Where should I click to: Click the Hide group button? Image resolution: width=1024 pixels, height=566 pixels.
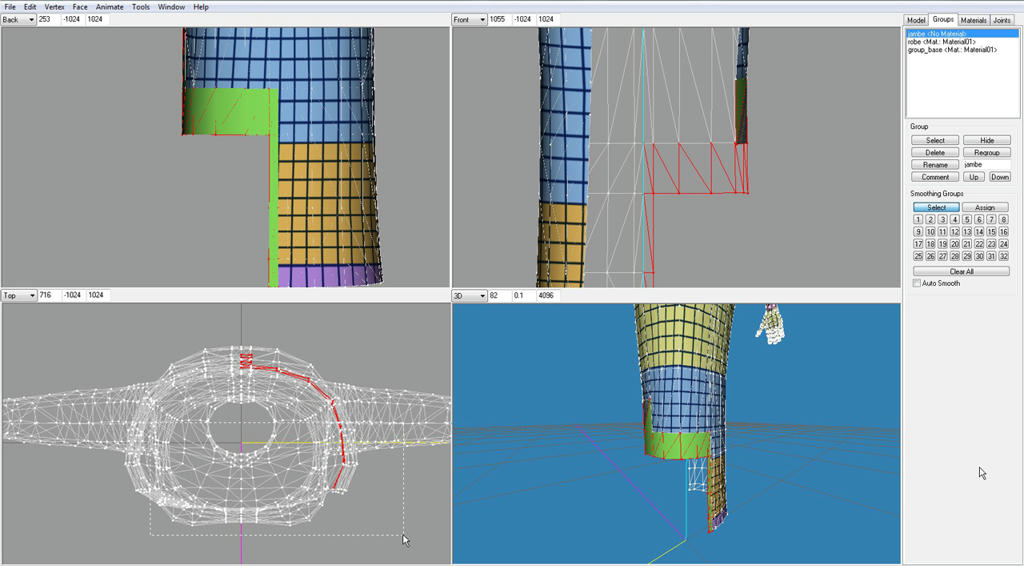(987, 140)
